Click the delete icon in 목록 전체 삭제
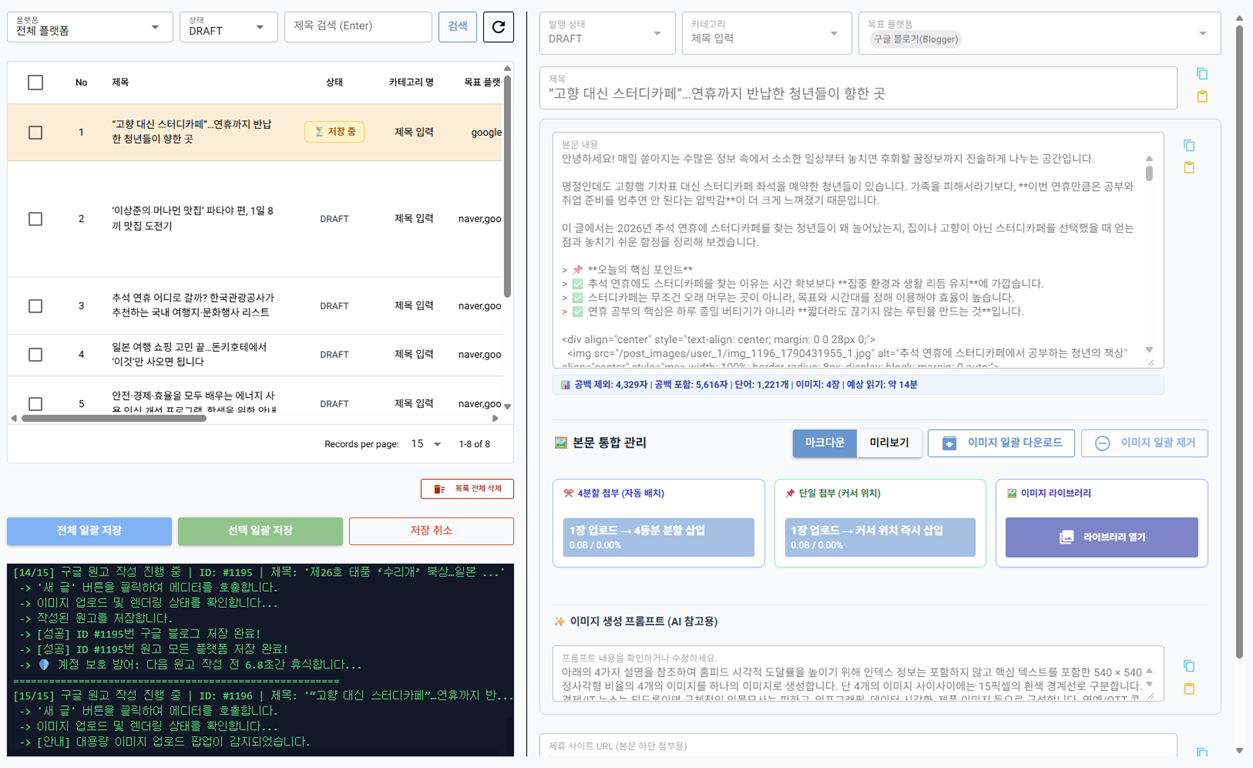The image size is (1253, 768). pyautogui.click(x=439, y=489)
